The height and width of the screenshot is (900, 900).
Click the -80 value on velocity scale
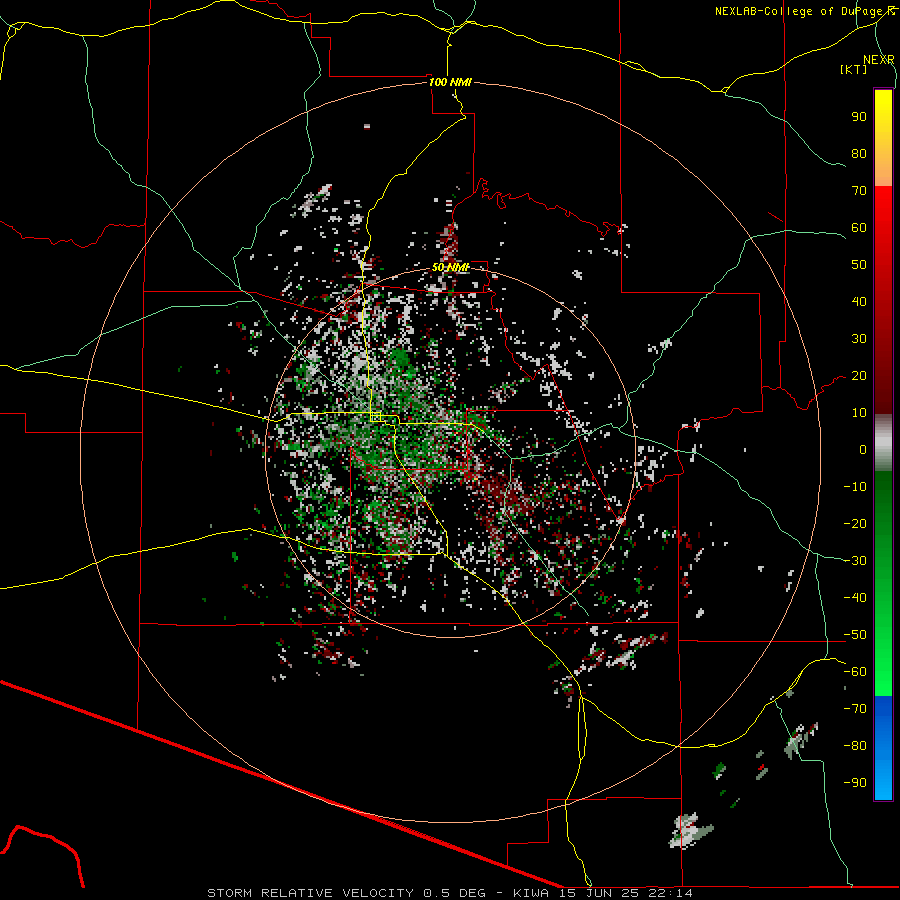[855, 746]
